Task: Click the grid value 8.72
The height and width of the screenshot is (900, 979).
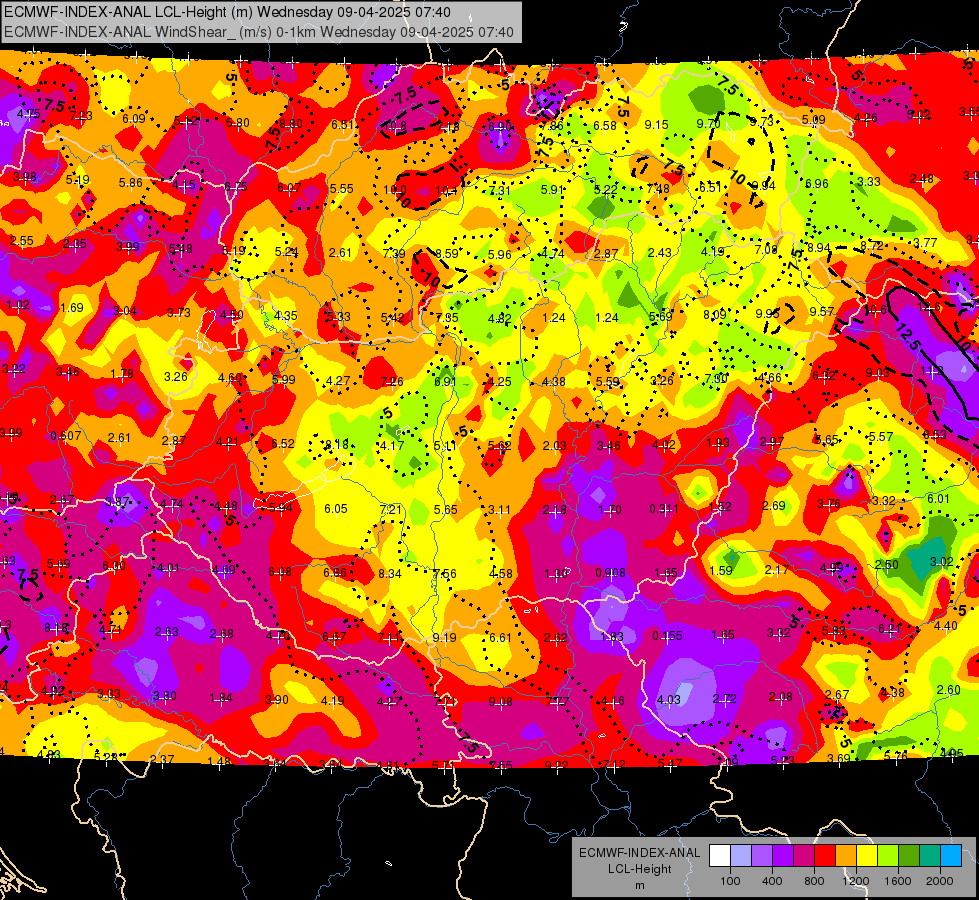Action: click(872, 246)
